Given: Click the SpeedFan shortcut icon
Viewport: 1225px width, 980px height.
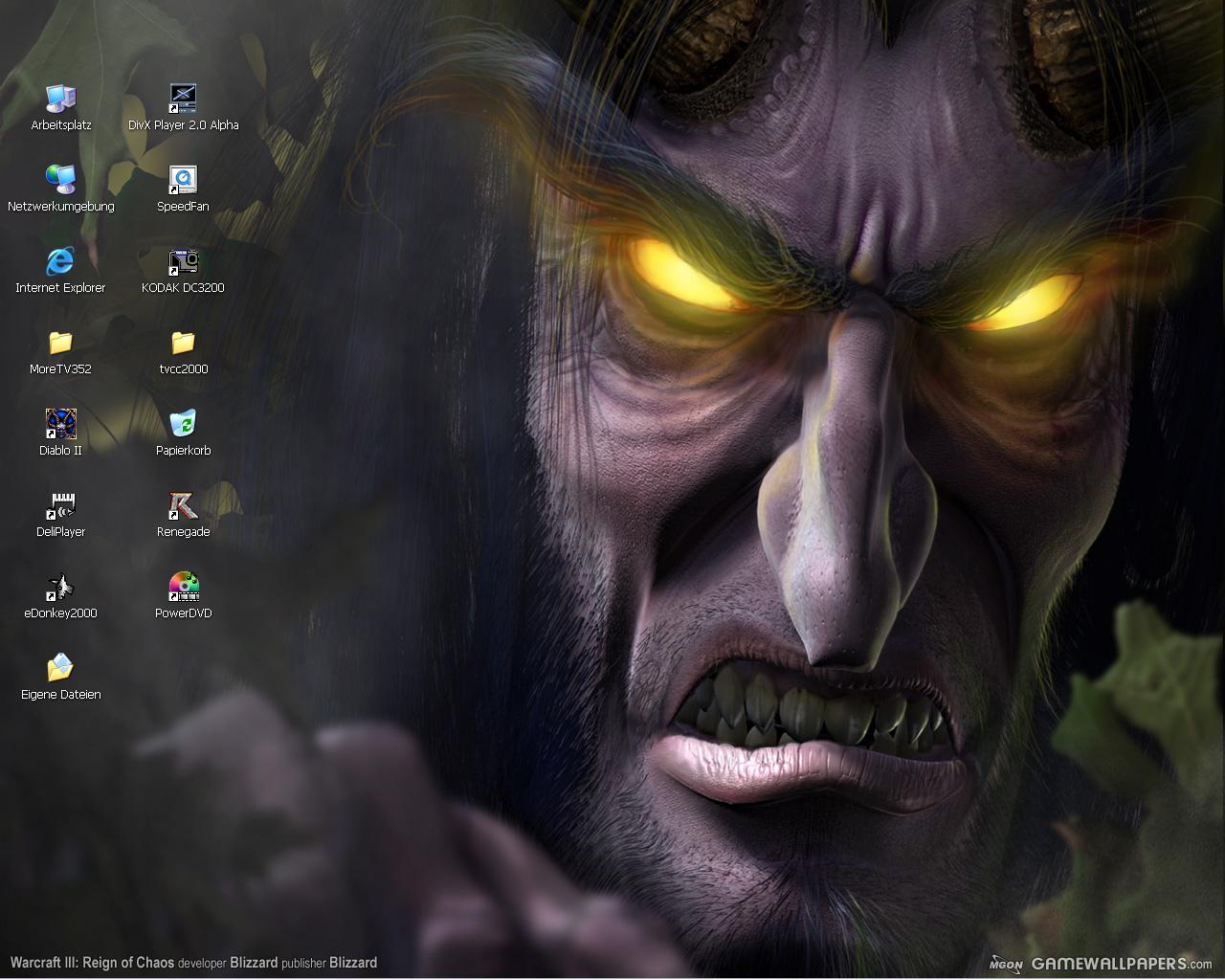Looking at the screenshot, I should [x=183, y=179].
